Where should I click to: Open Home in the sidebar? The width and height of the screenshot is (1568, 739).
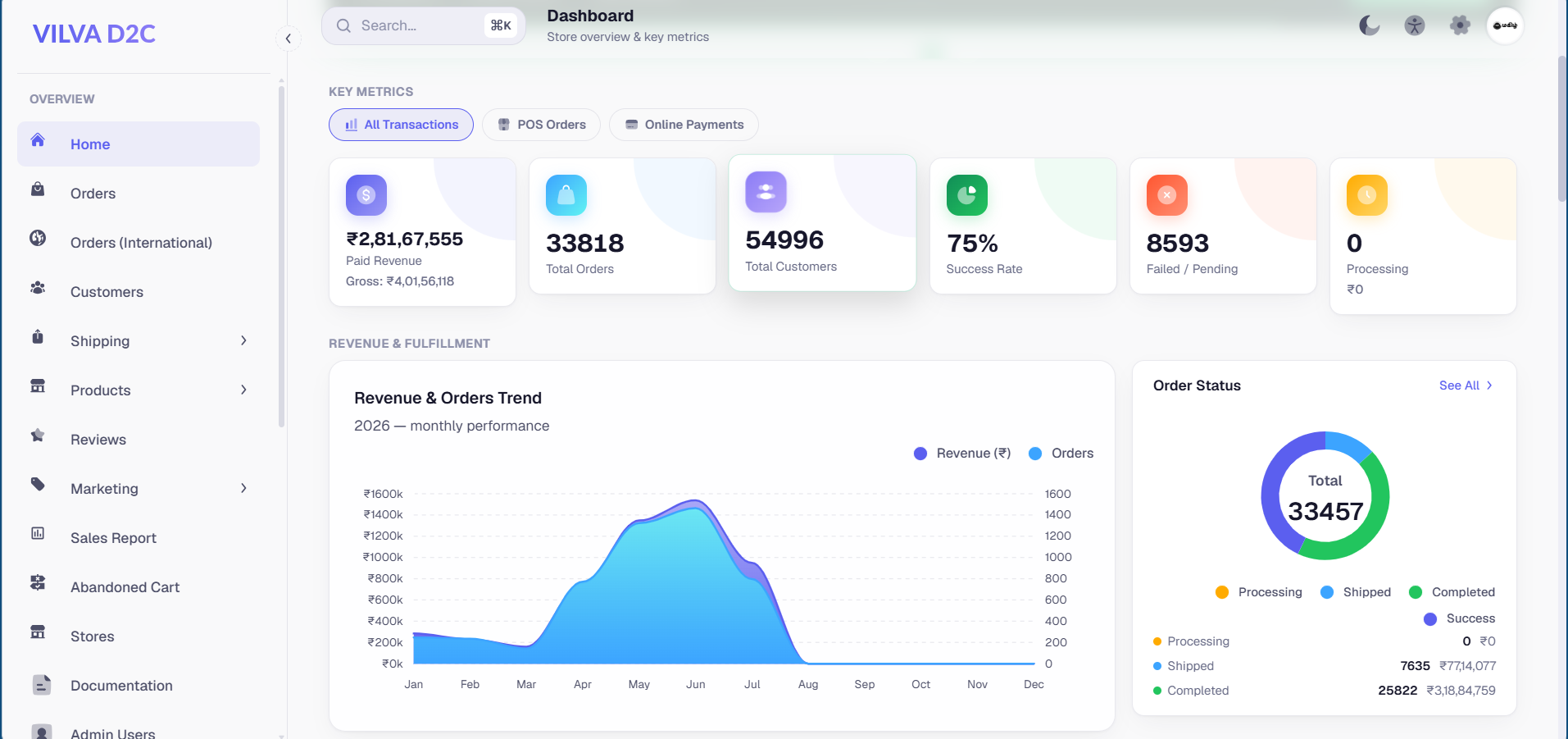[139, 144]
